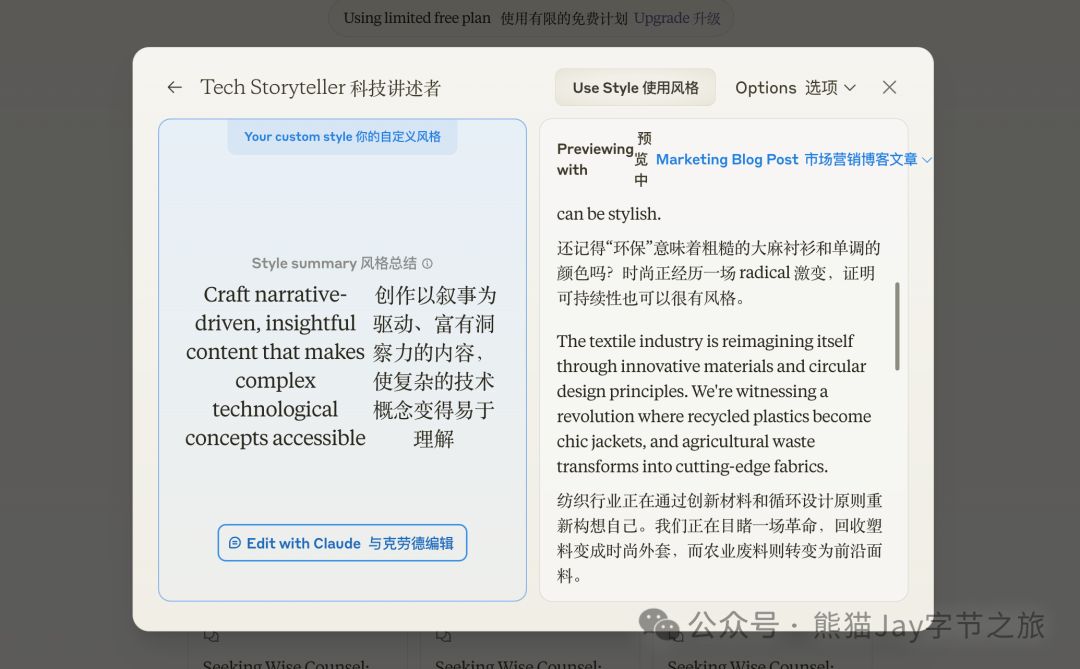The height and width of the screenshot is (669, 1080).
Task: Click the Upgrade link in the banner
Action: (x=677, y=18)
